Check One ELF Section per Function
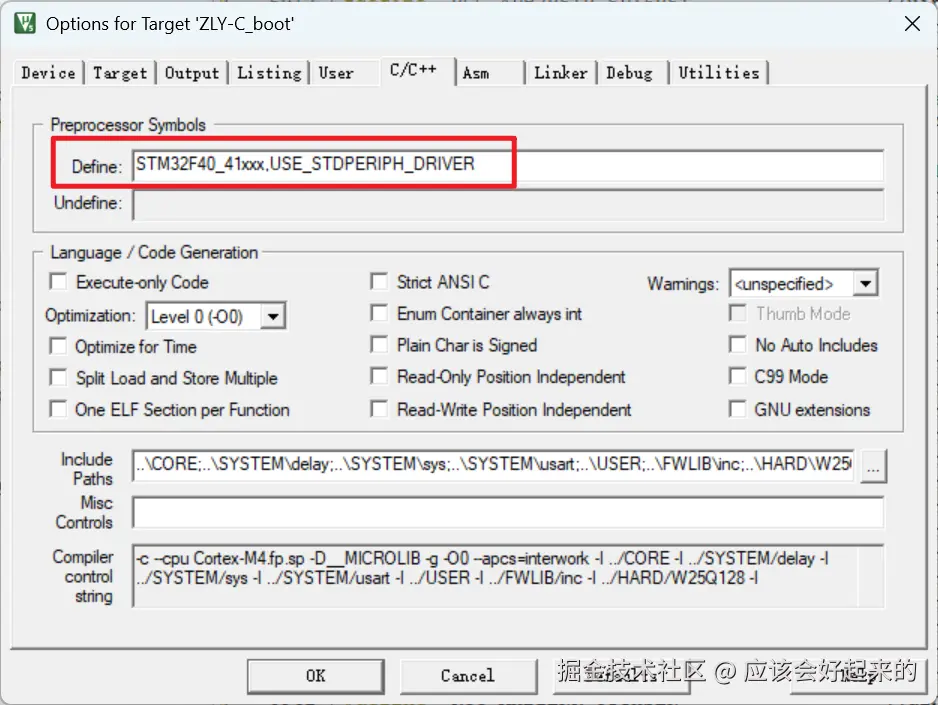 (58, 410)
